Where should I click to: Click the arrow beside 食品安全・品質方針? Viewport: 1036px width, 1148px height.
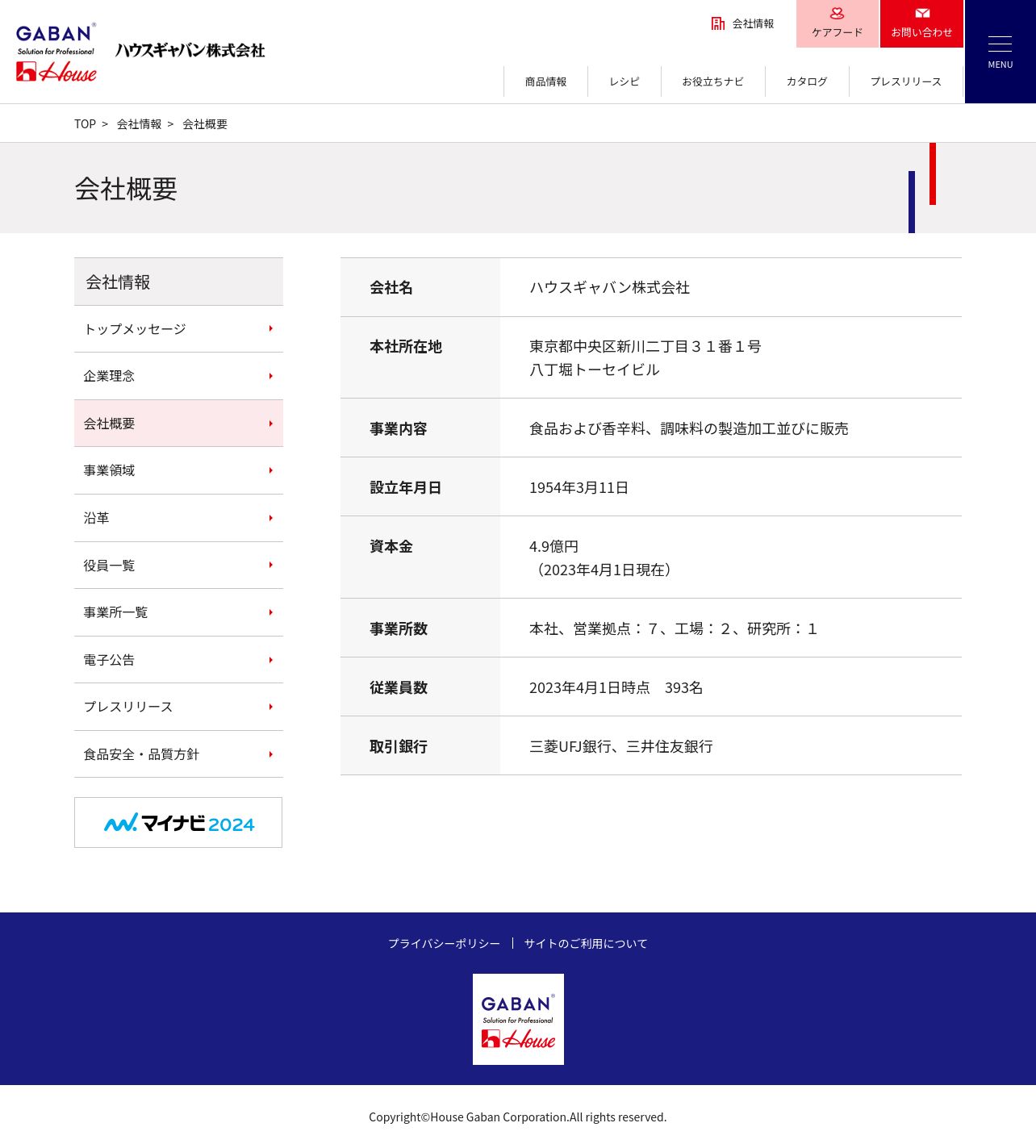(x=271, y=754)
